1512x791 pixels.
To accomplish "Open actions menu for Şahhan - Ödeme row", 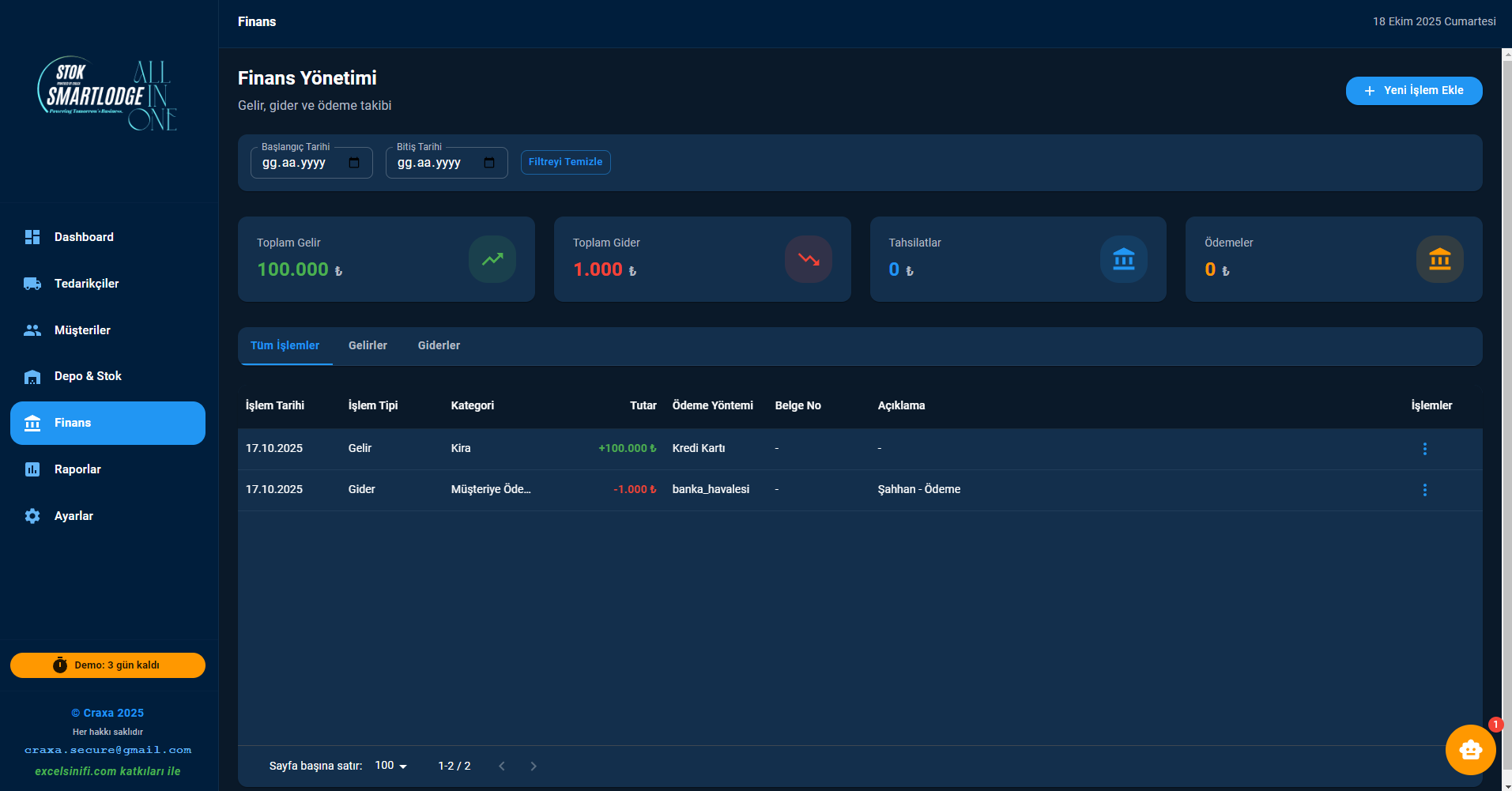I will (x=1424, y=490).
